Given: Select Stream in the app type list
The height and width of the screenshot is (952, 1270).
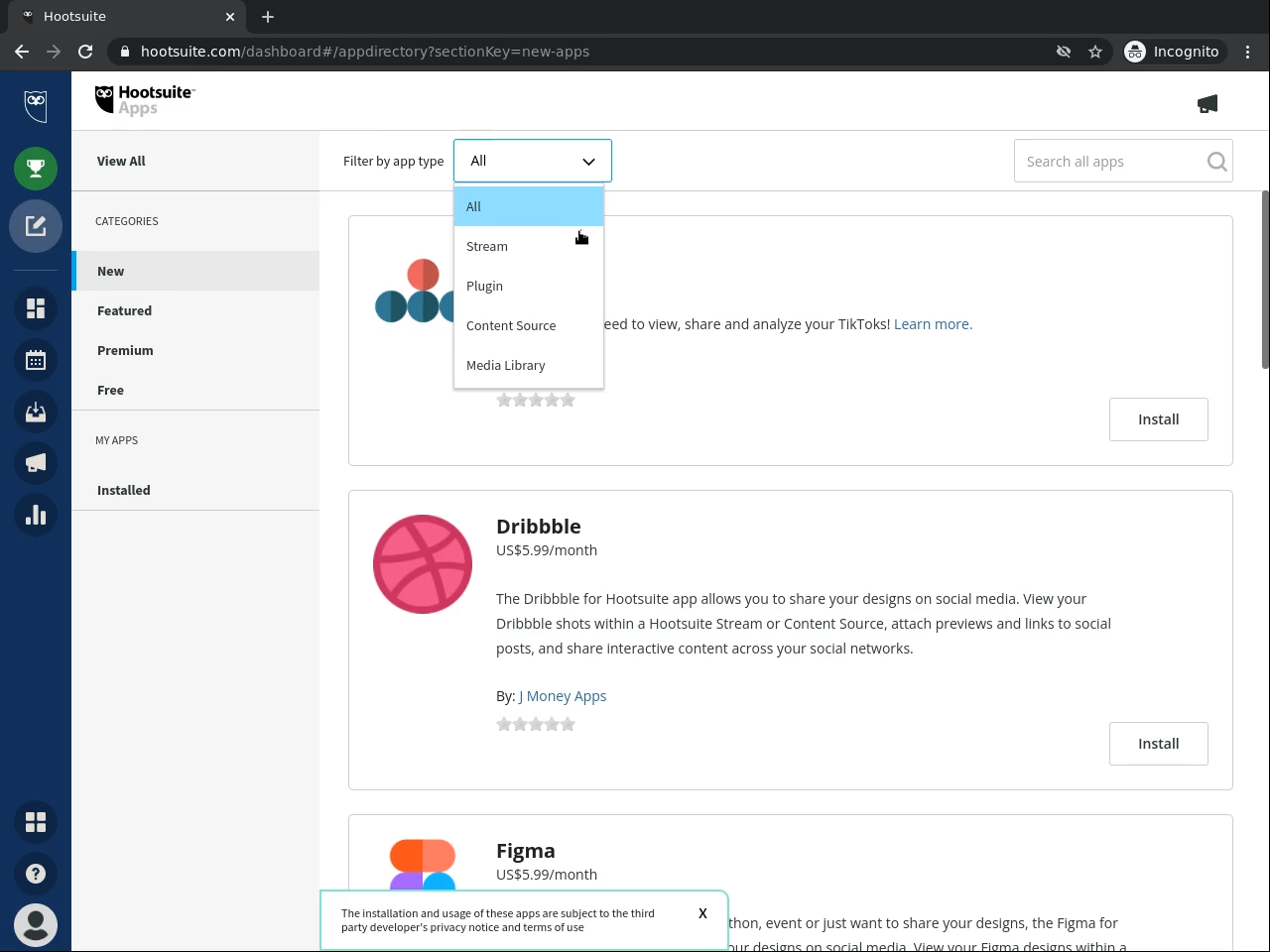Looking at the screenshot, I should point(529,246).
